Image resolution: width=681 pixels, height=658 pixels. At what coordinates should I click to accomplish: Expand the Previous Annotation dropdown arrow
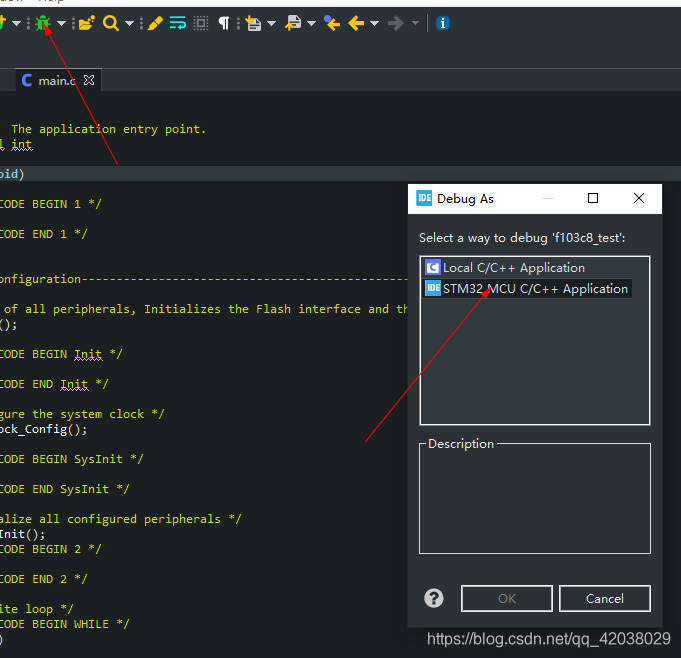pos(311,23)
